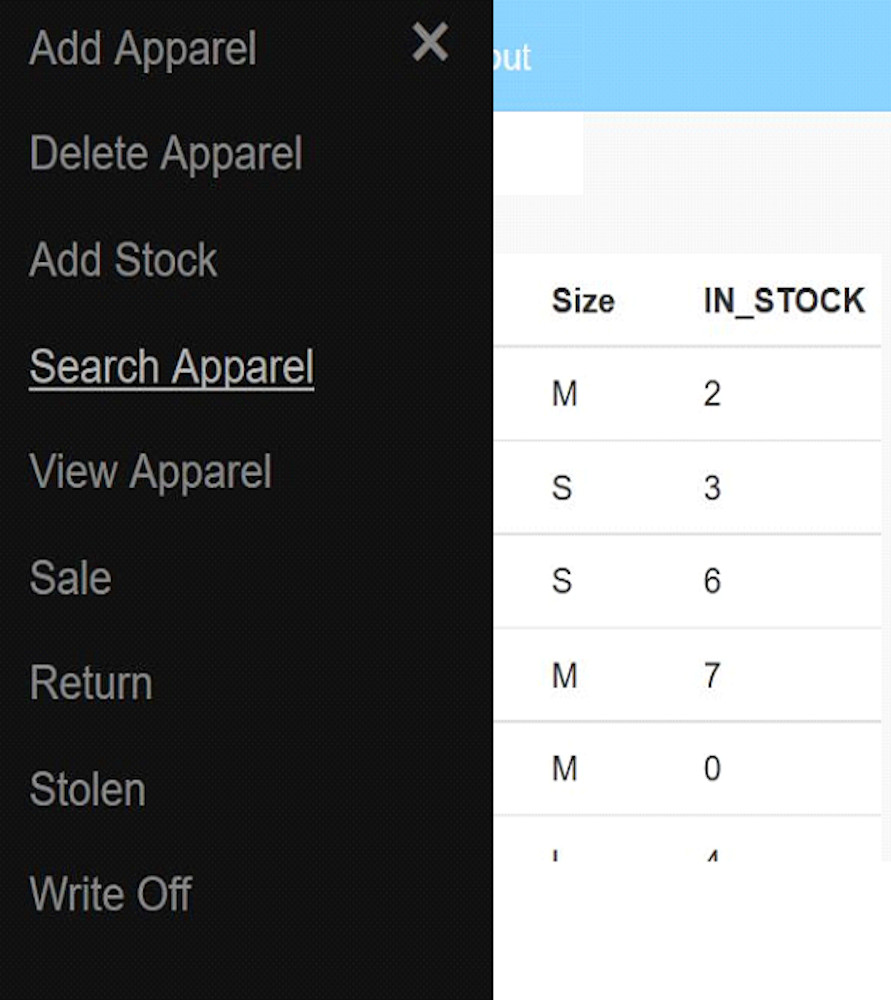Close the side navigation menu
891x1000 pixels.
point(430,42)
